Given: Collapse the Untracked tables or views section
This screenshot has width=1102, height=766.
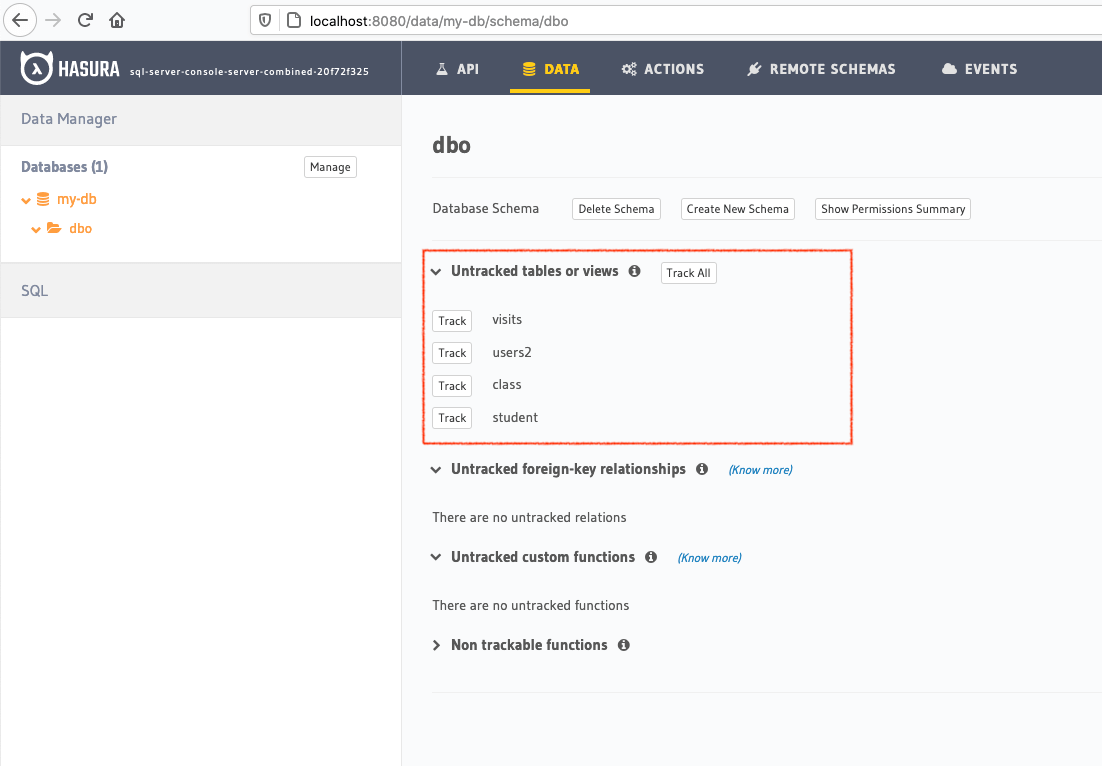Looking at the screenshot, I should (x=436, y=271).
